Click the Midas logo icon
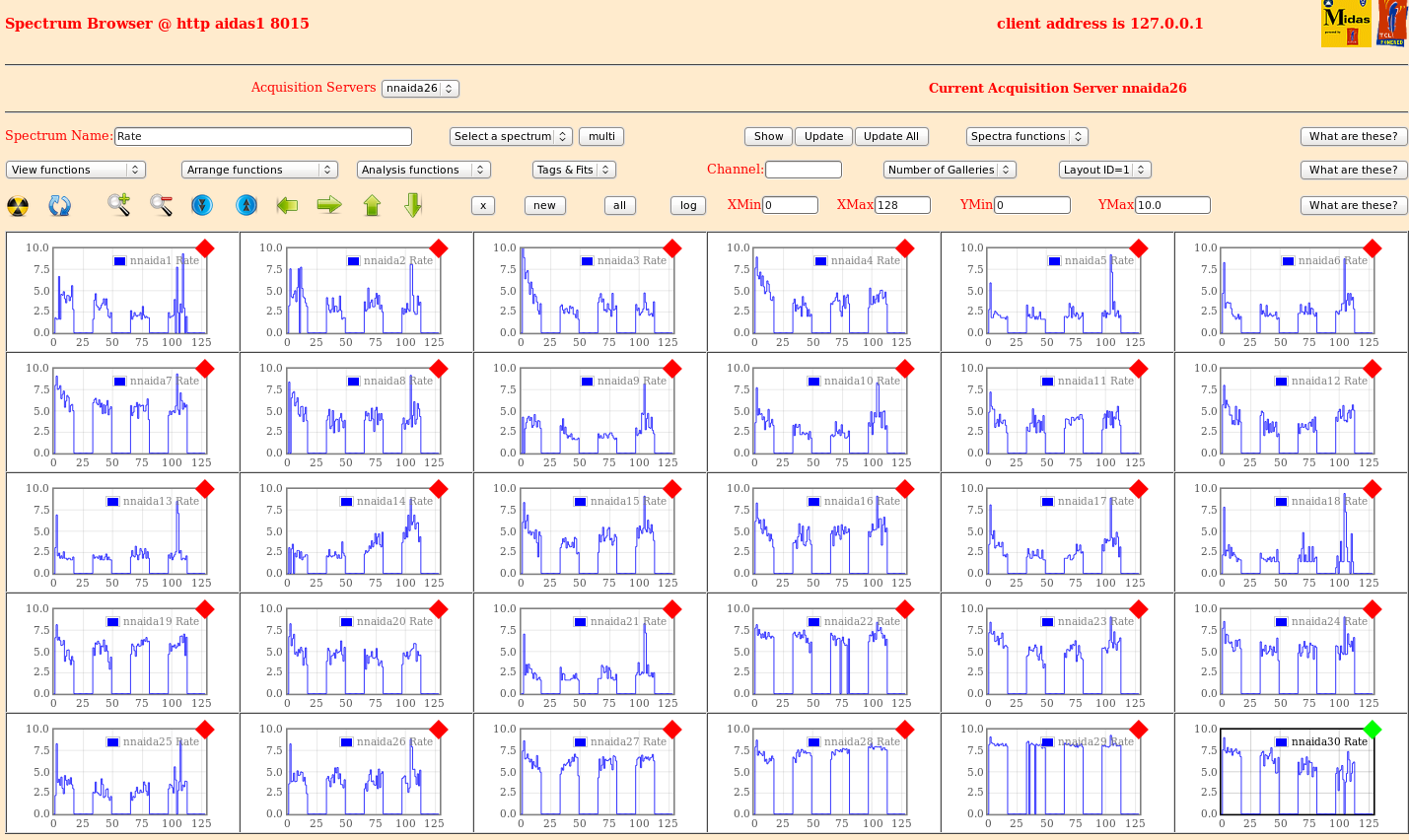 point(1346,24)
